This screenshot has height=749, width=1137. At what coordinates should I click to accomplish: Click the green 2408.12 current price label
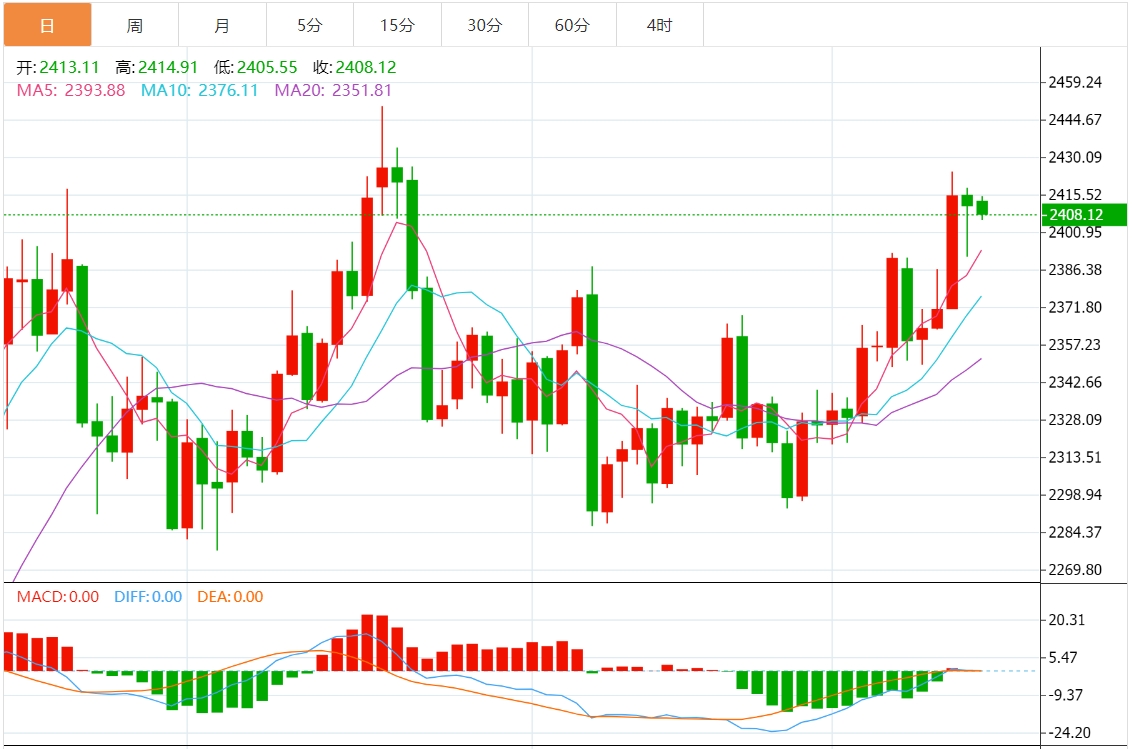coord(1085,215)
